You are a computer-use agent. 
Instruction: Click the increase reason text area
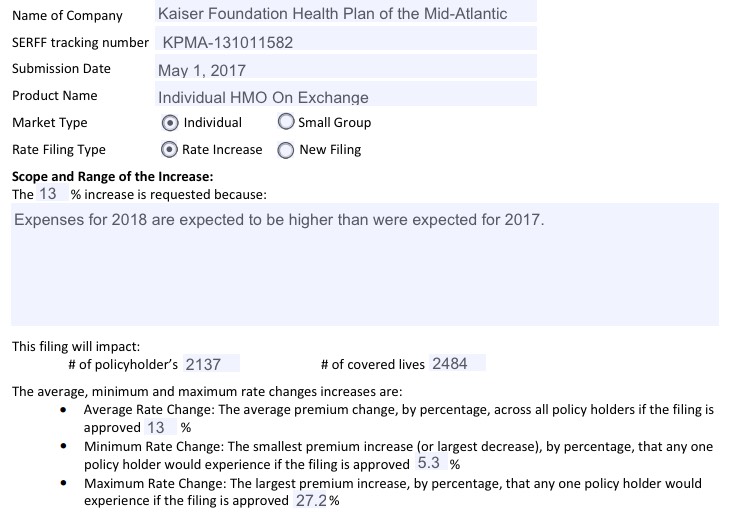point(364,264)
